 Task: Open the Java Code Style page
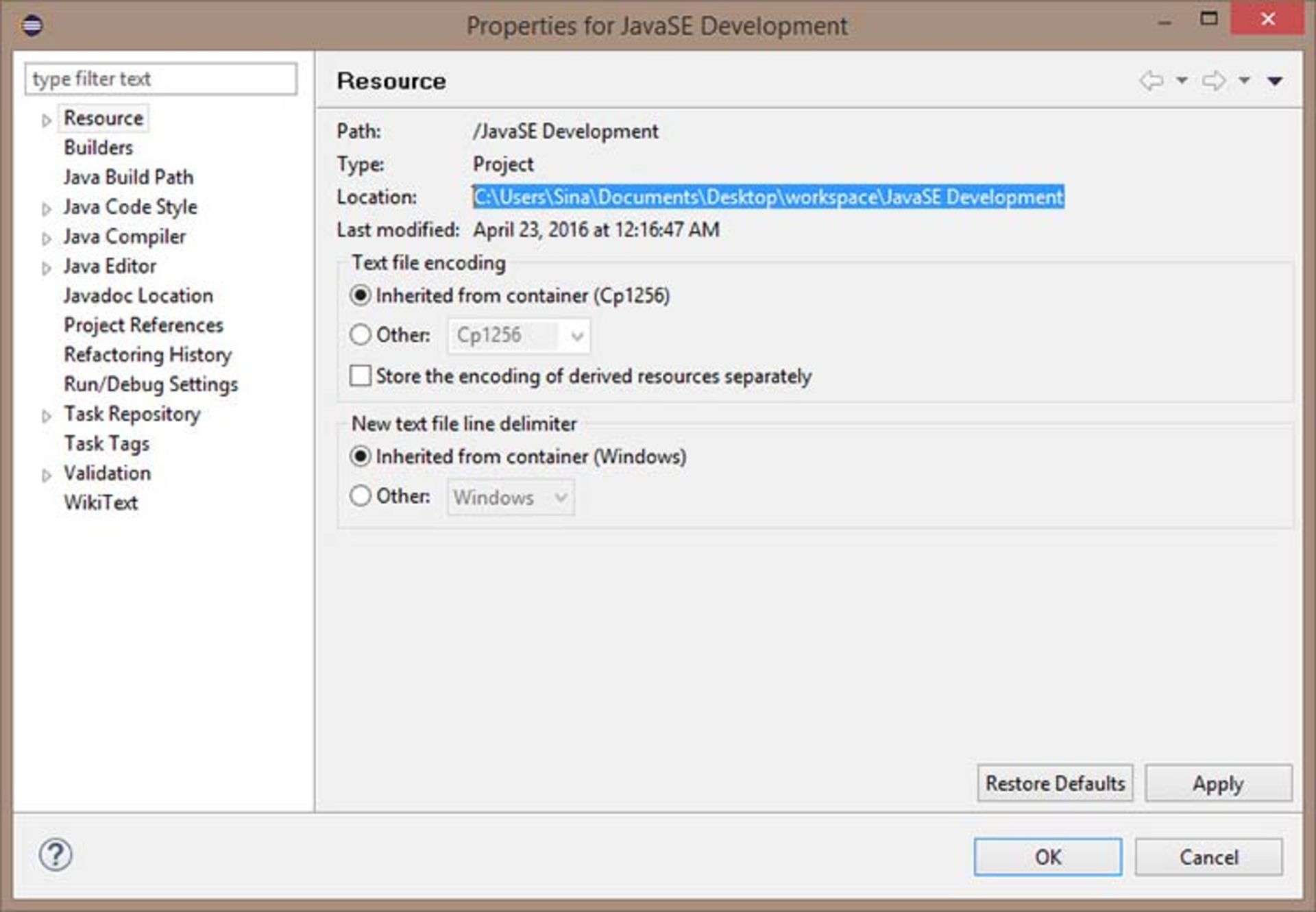tap(130, 206)
